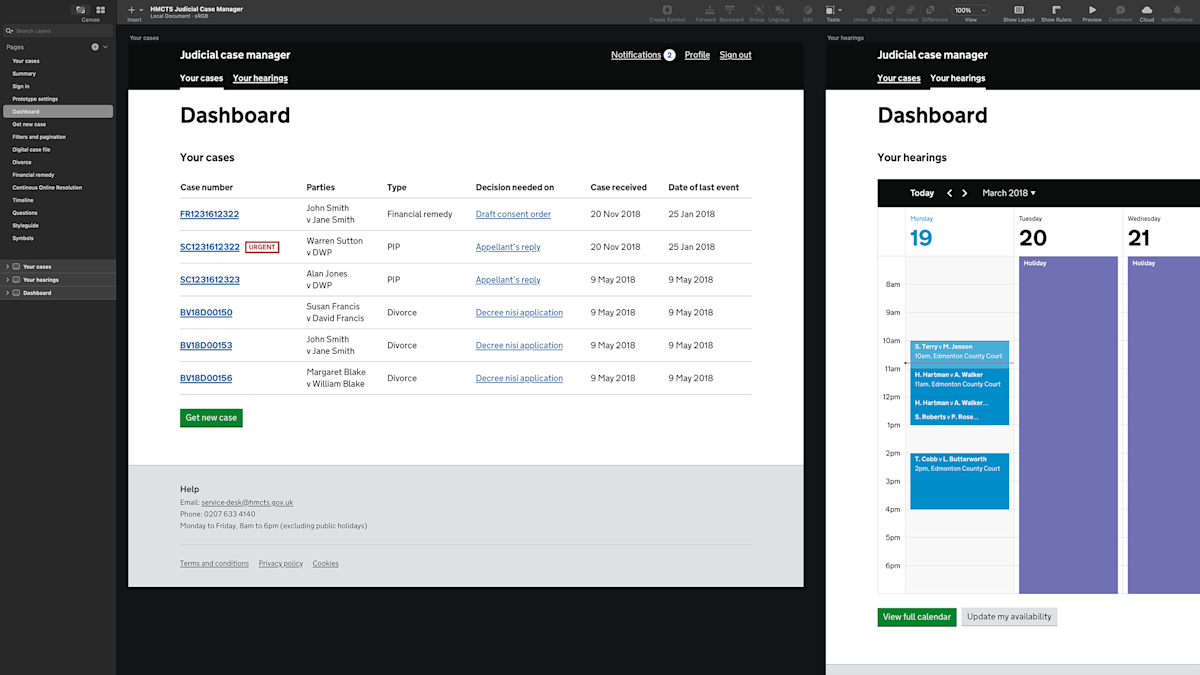Select the 'Timeline' page in sidebar
Screen dimensions: 1200x675
[23, 200]
